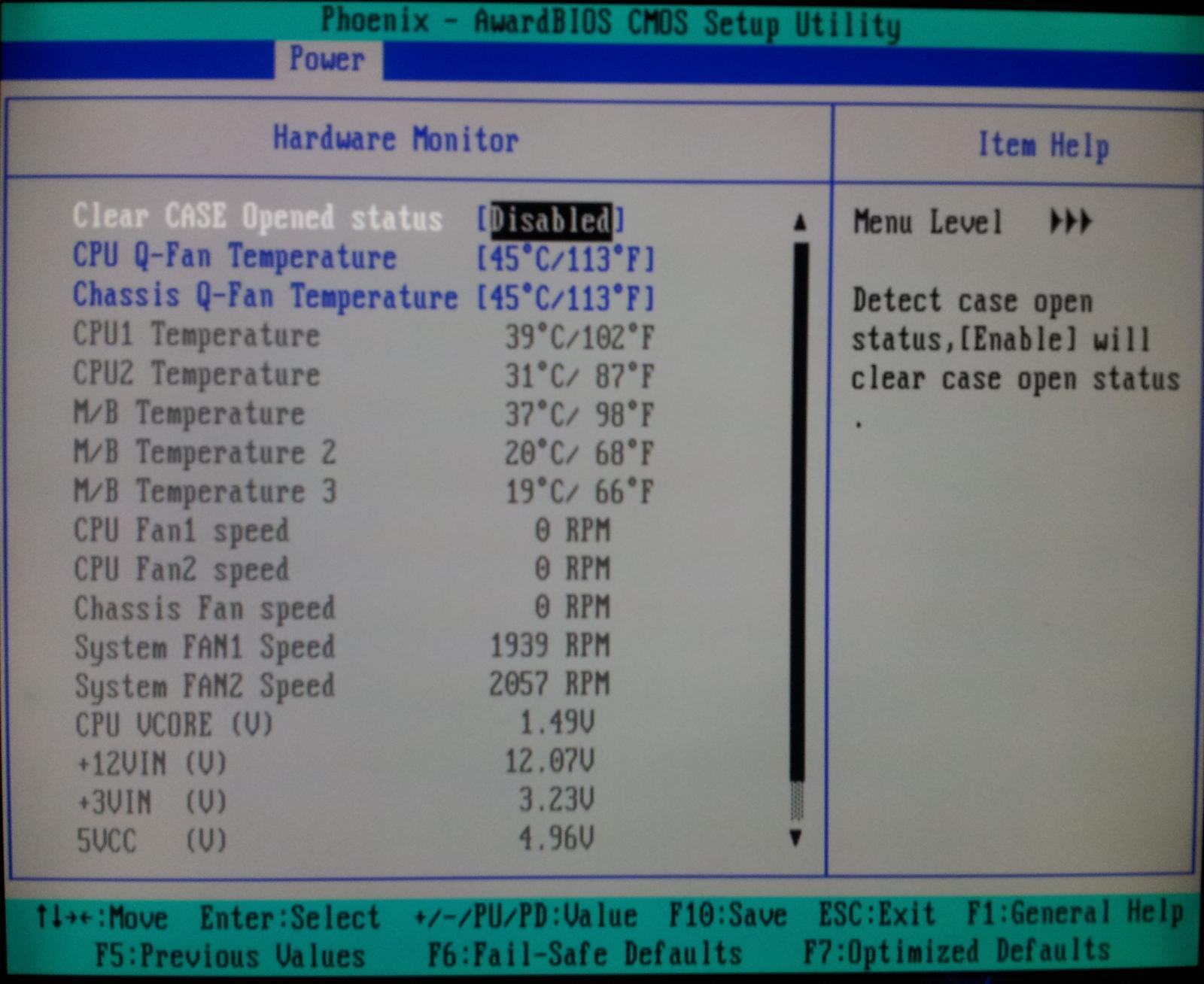
Task: Click the F10:Save hint
Action: click(x=728, y=917)
